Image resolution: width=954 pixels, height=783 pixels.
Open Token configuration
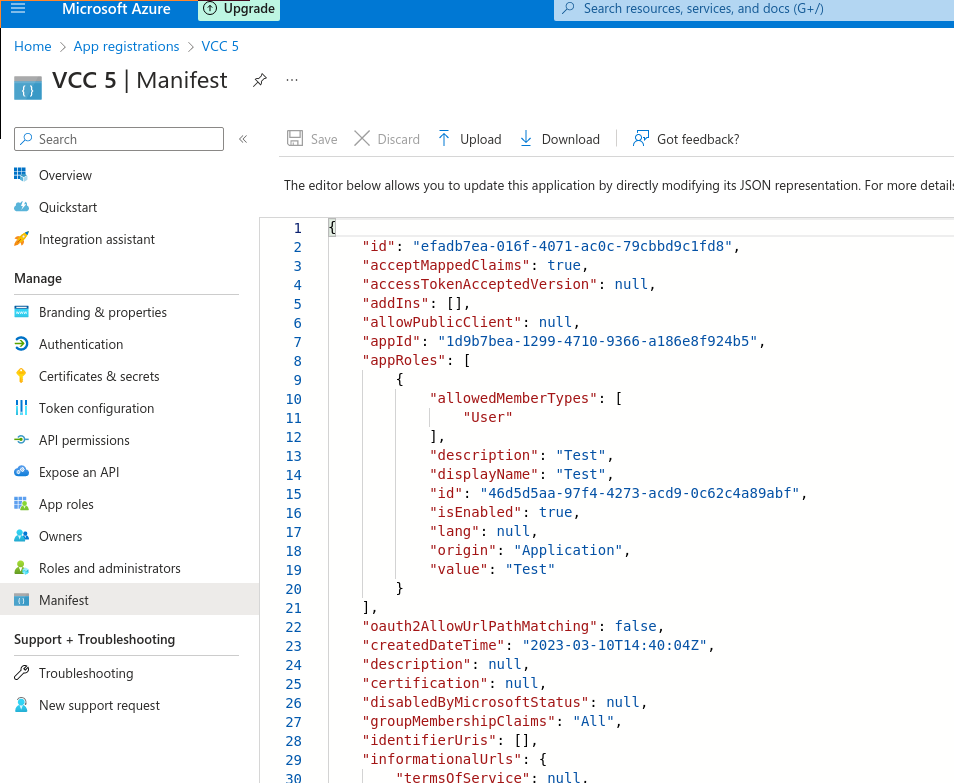pyautogui.click(x=97, y=408)
